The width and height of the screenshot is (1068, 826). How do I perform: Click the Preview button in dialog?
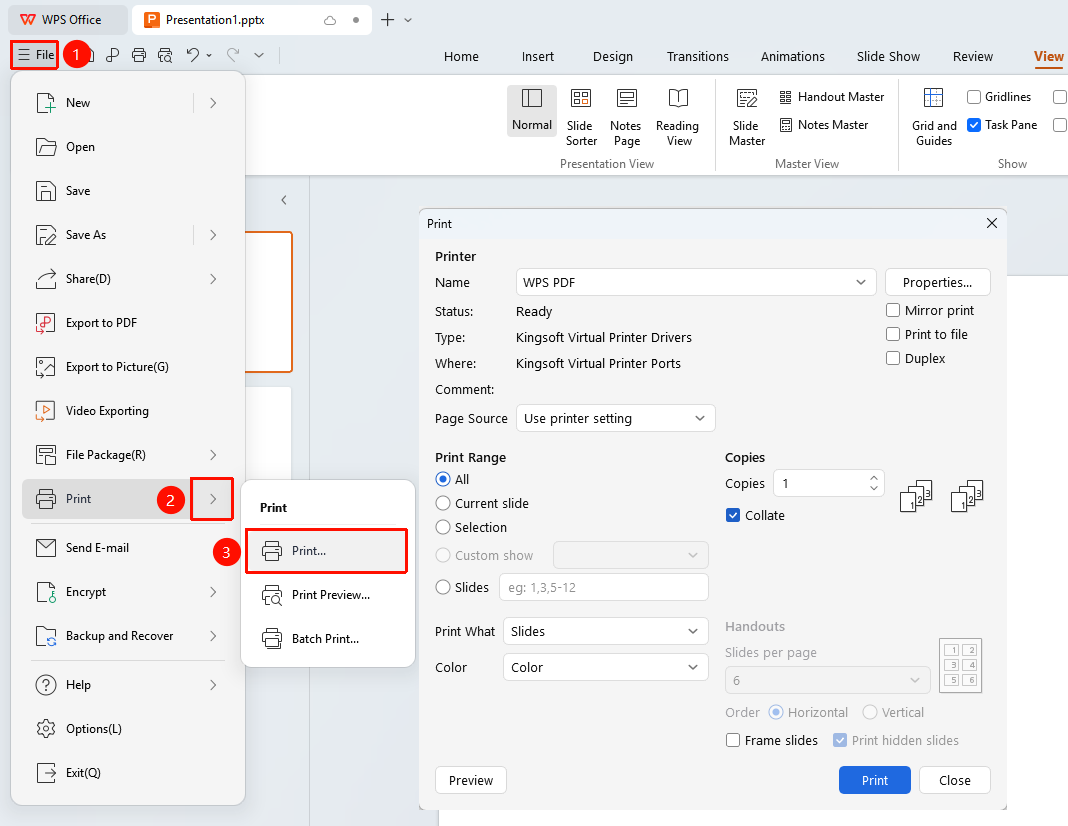click(471, 780)
